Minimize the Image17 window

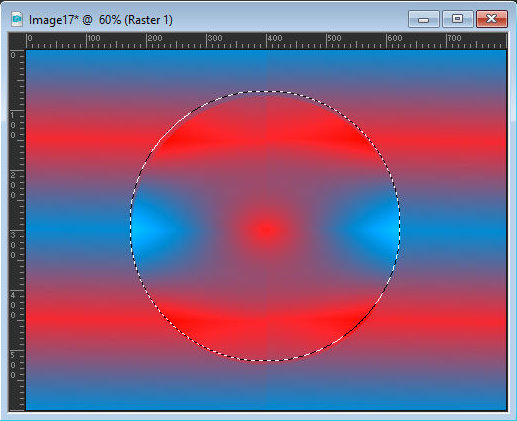tap(423, 19)
